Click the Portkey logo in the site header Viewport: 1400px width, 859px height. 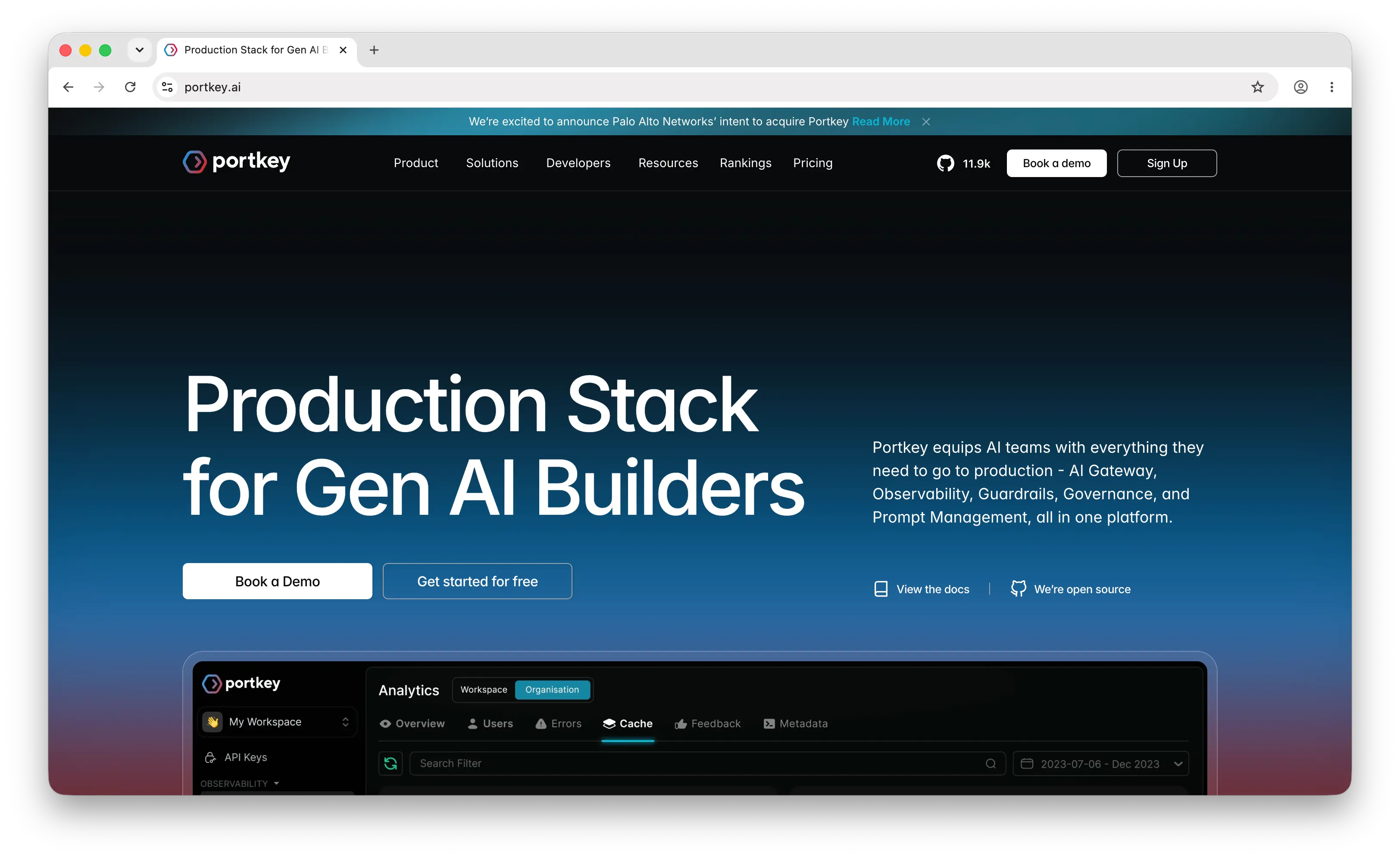point(237,162)
